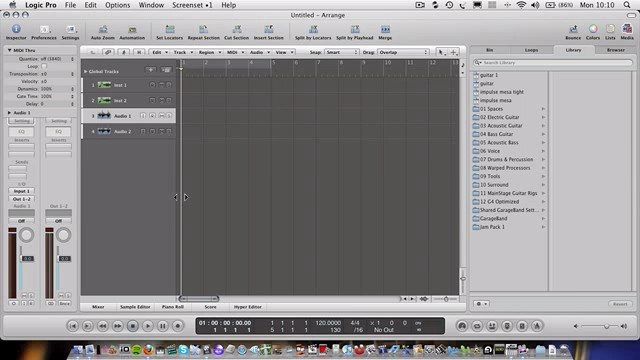Click the Cut Section icon
Viewport: 640px width, 360px height.
[236, 29]
